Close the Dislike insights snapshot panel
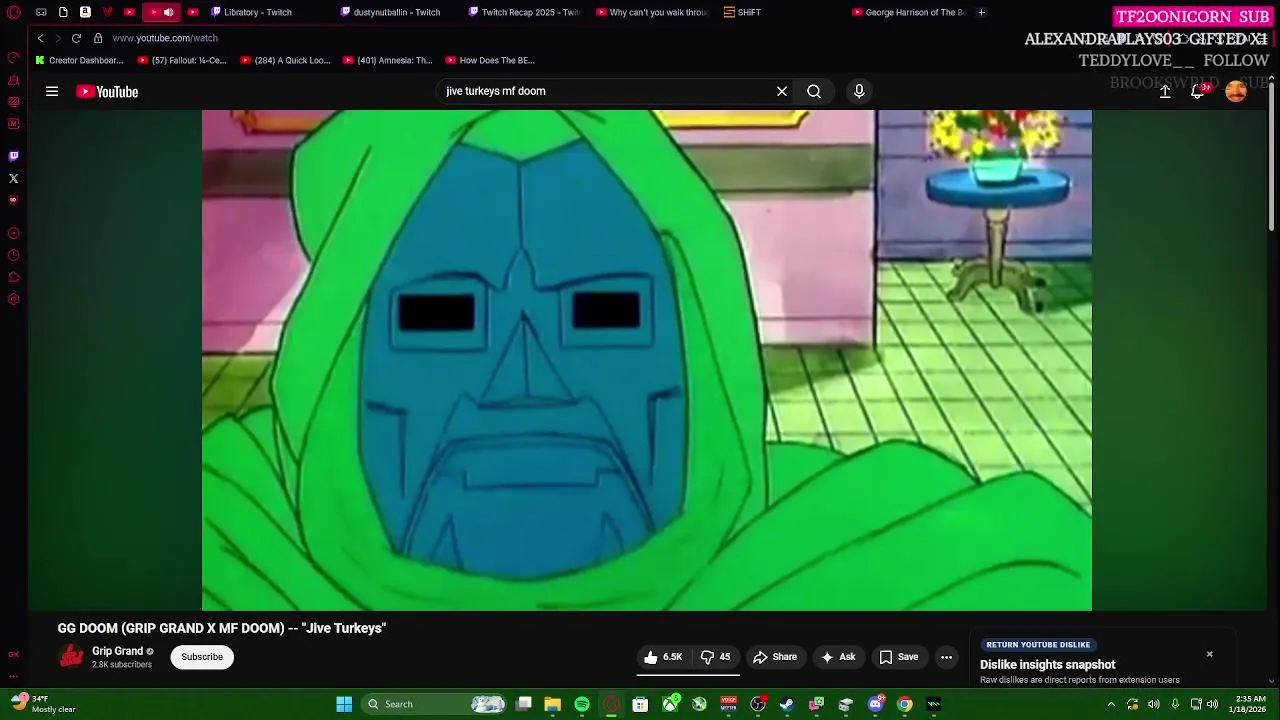1280x720 pixels. click(1209, 654)
